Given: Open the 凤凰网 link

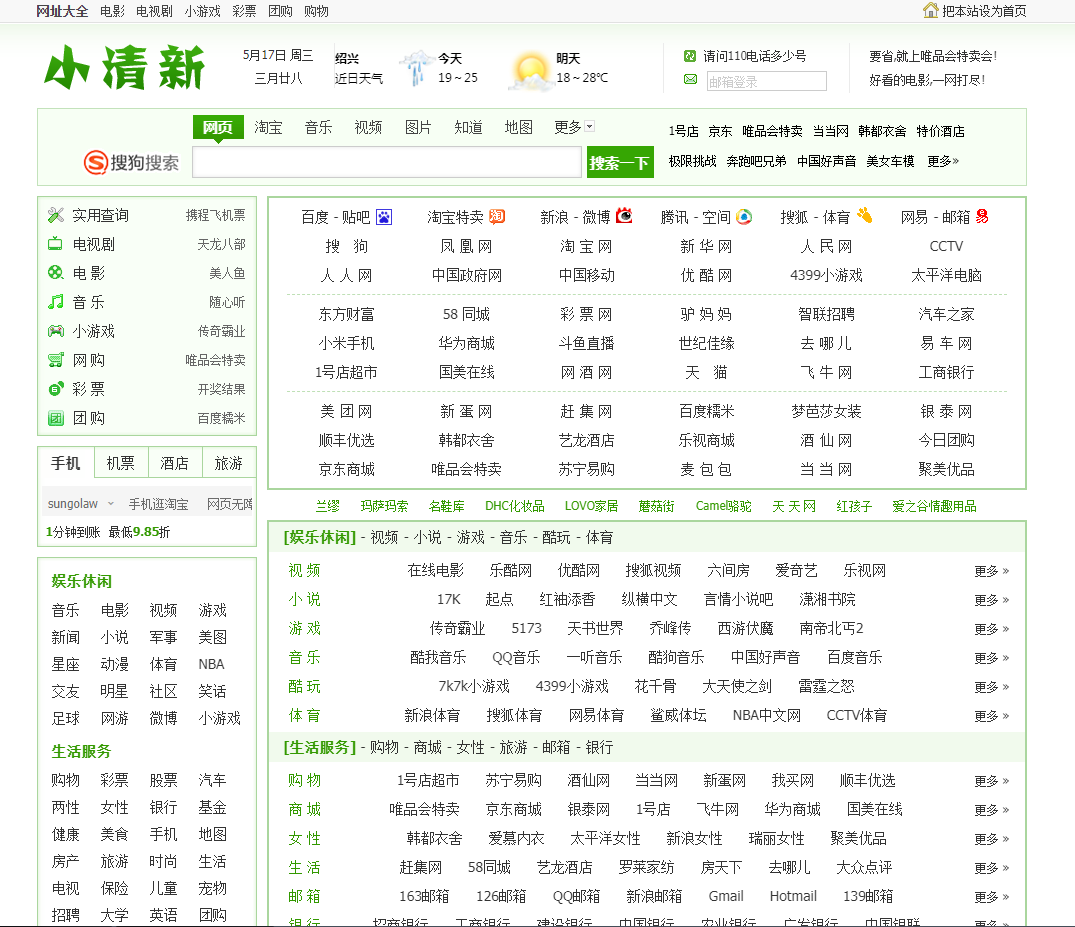Looking at the screenshot, I should click(x=466, y=246).
